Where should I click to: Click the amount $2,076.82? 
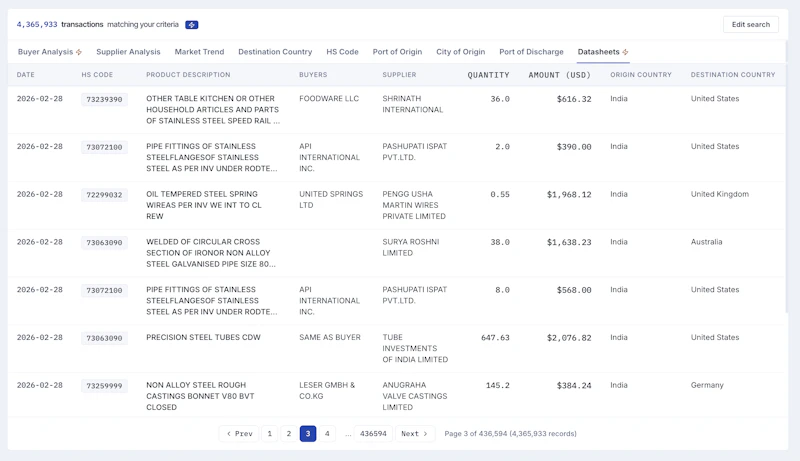click(x=569, y=338)
